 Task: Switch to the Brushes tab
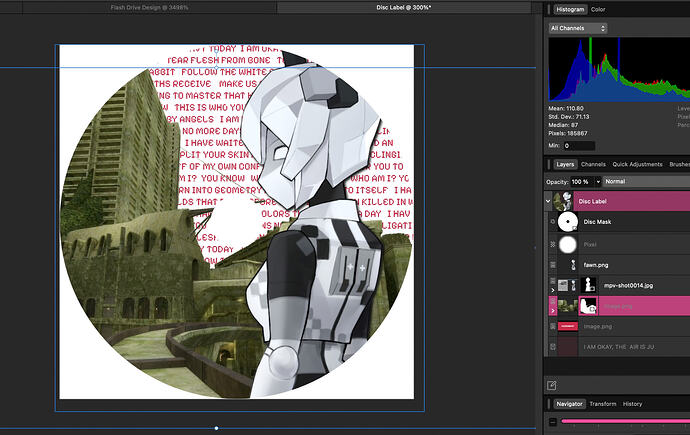679,164
